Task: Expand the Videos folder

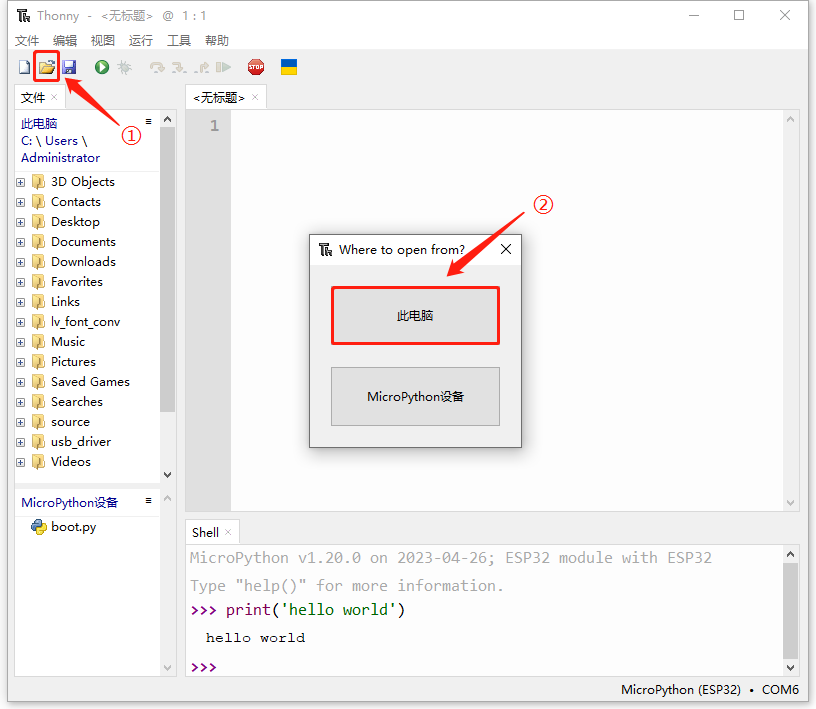Action: click(20, 462)
